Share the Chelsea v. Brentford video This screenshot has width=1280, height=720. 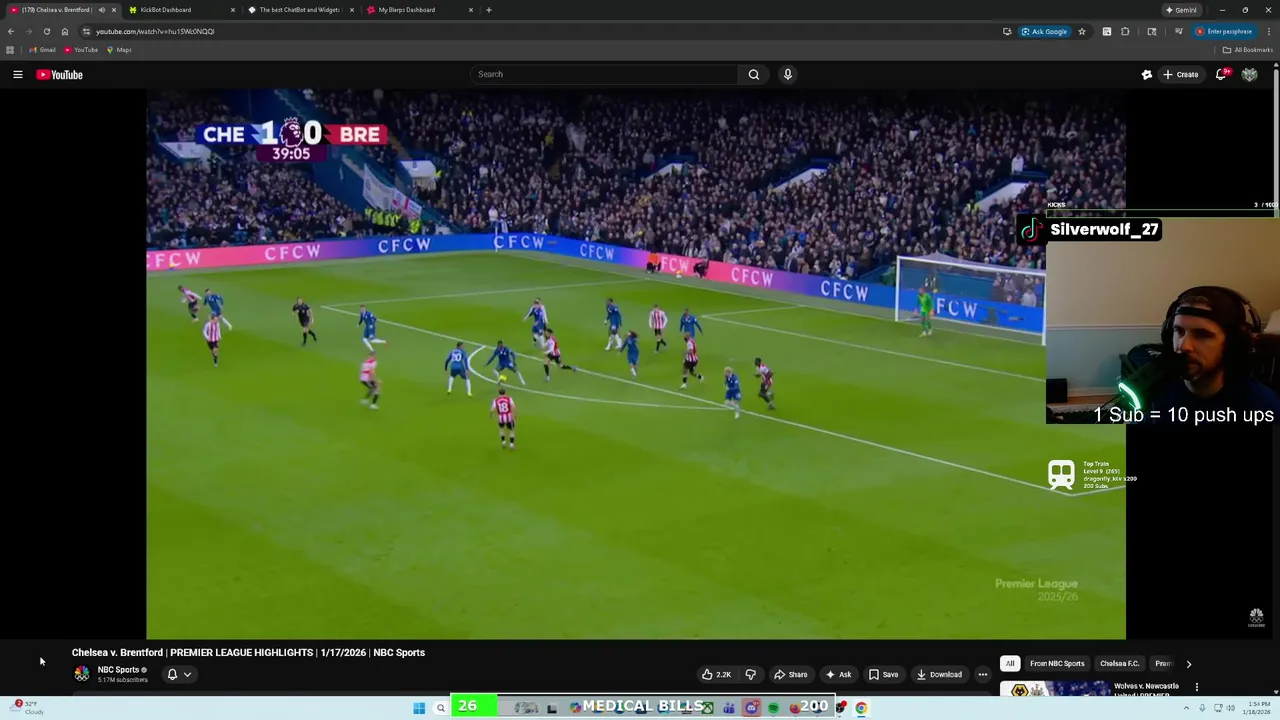(x=791, y=674)
